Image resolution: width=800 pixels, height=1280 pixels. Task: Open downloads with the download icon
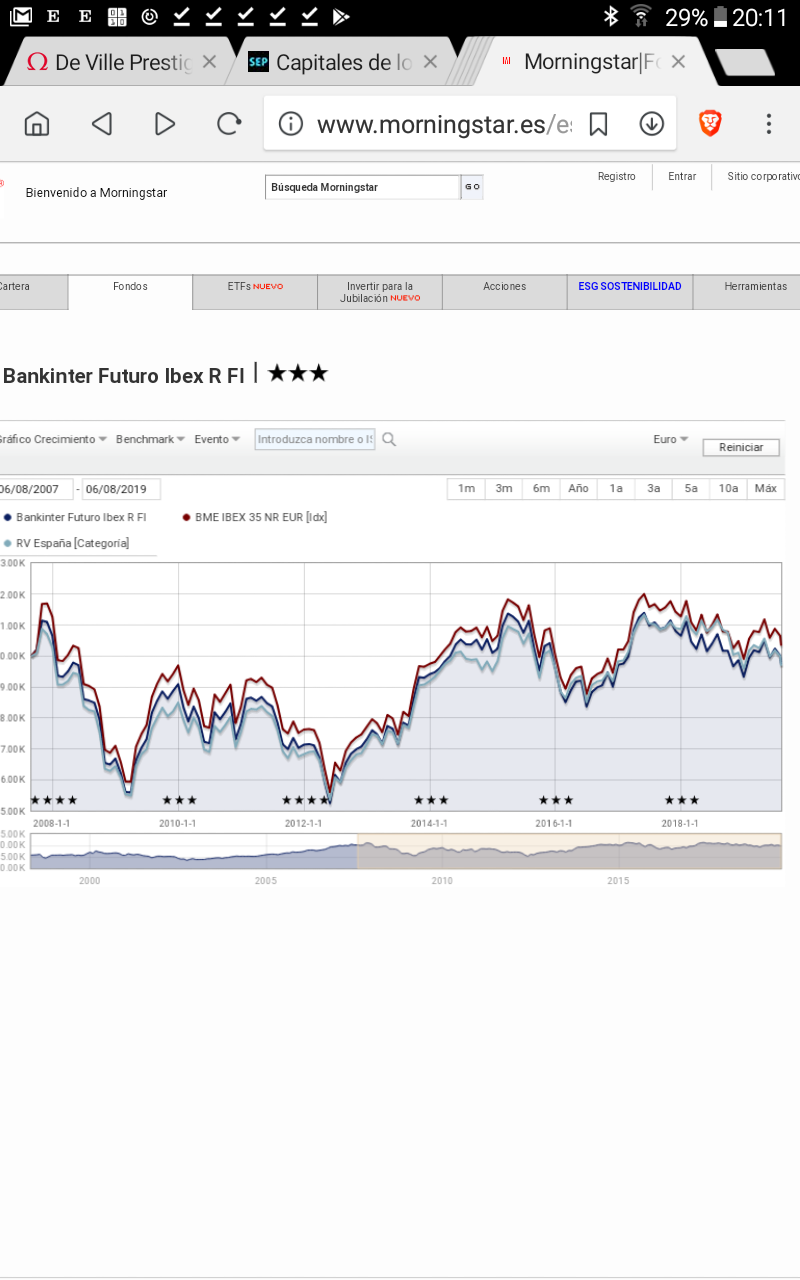pos(652,124)
